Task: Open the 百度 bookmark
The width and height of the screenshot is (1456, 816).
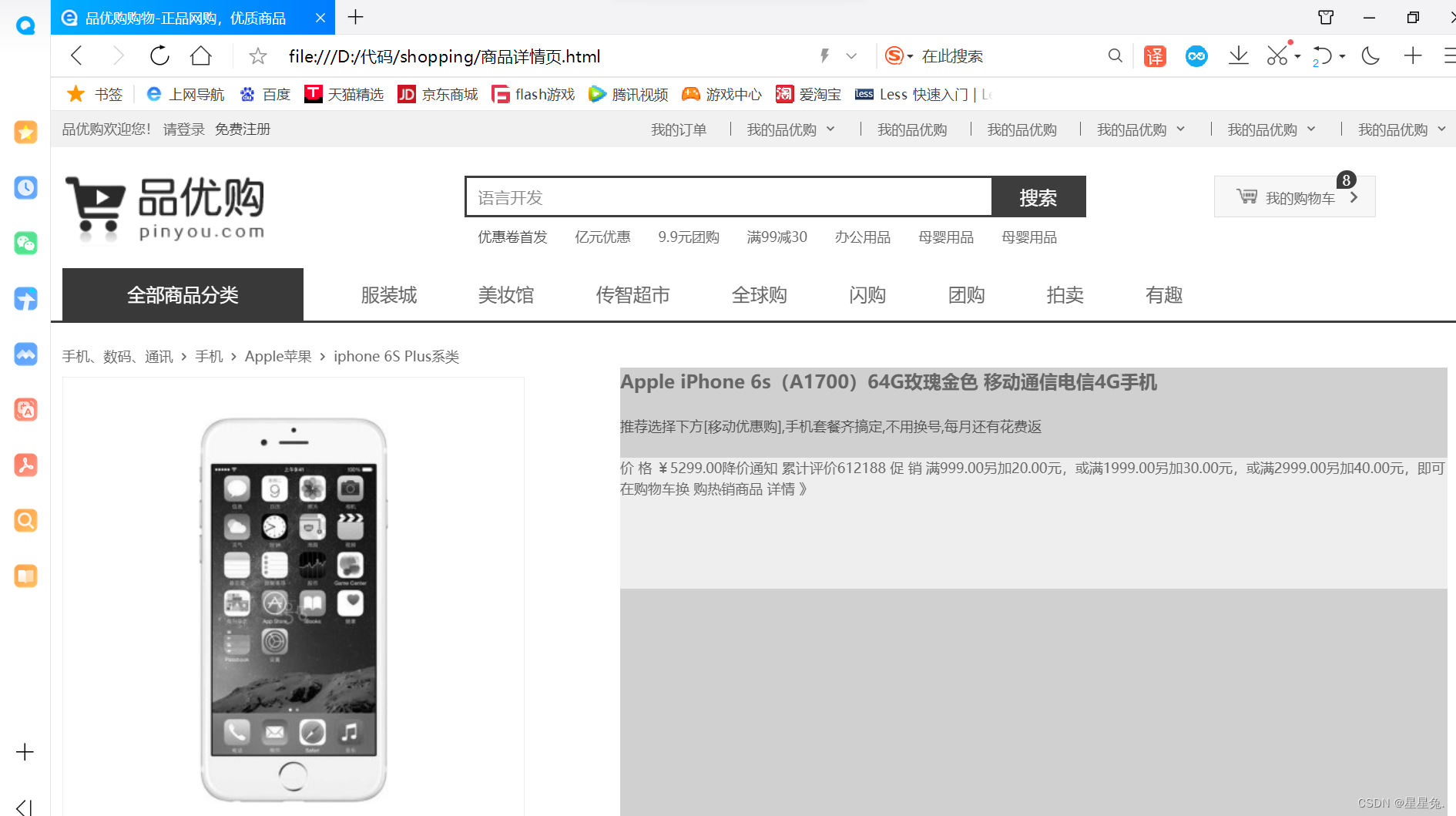Action: coord(264,94)
